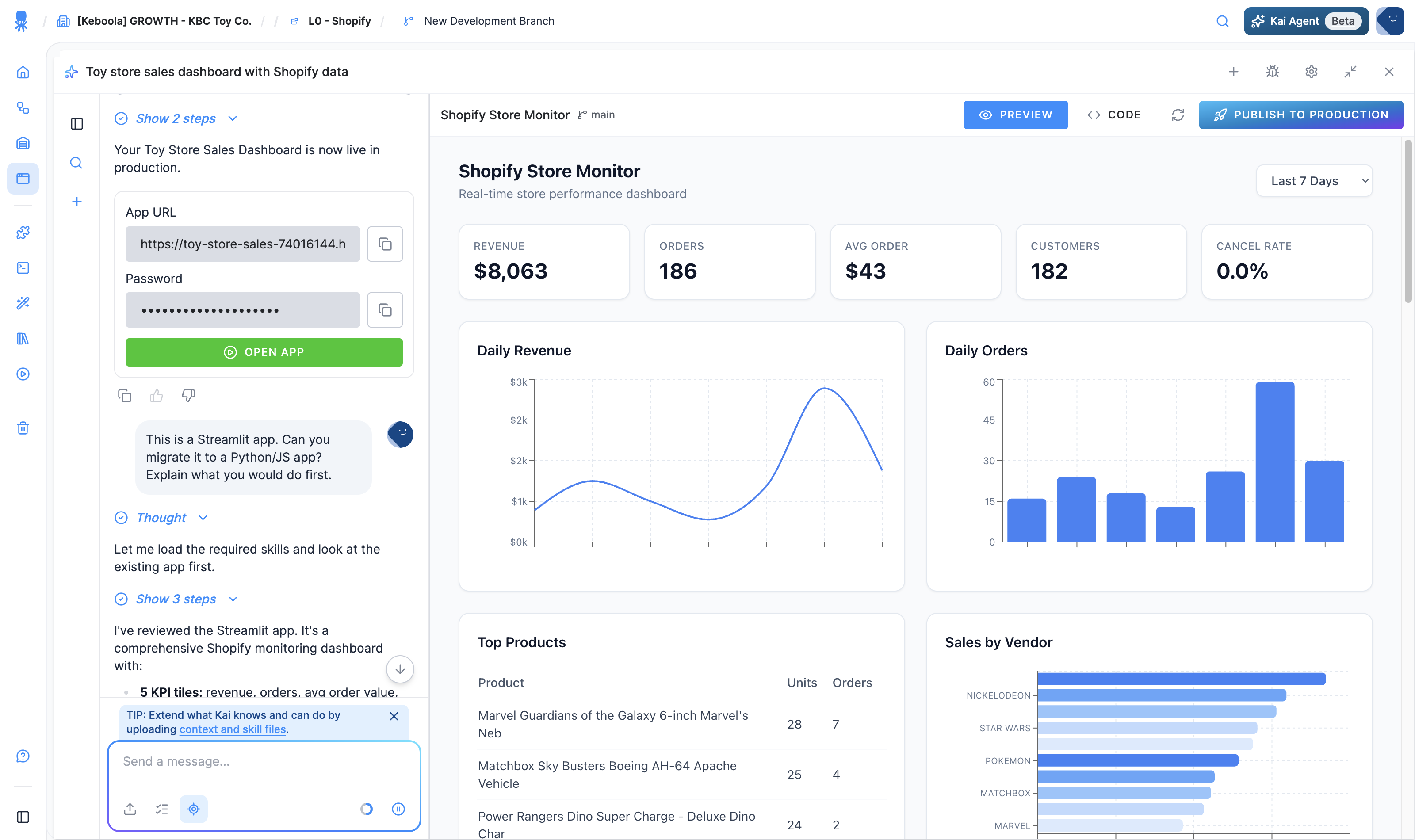Click the NICKELODEON vendor bar
Screen dimensions: 1415x840
[1162, 695]
